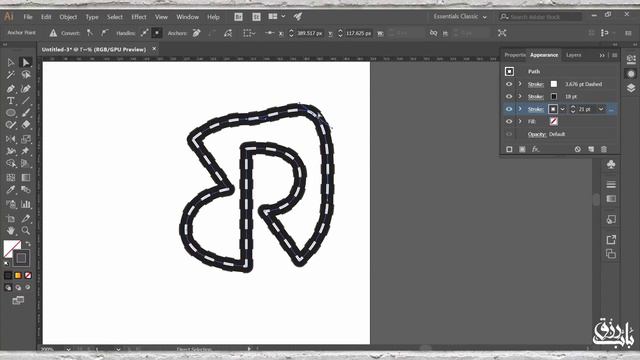The width and height of the screenshot is (640, 360).
Task: Open the Bridge (Br) icon
Action: [238, 17]
